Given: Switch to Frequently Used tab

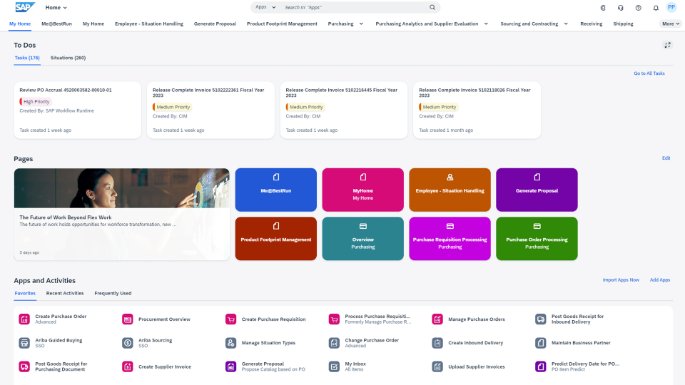Looking at the screenshot, I should point(113,293).
